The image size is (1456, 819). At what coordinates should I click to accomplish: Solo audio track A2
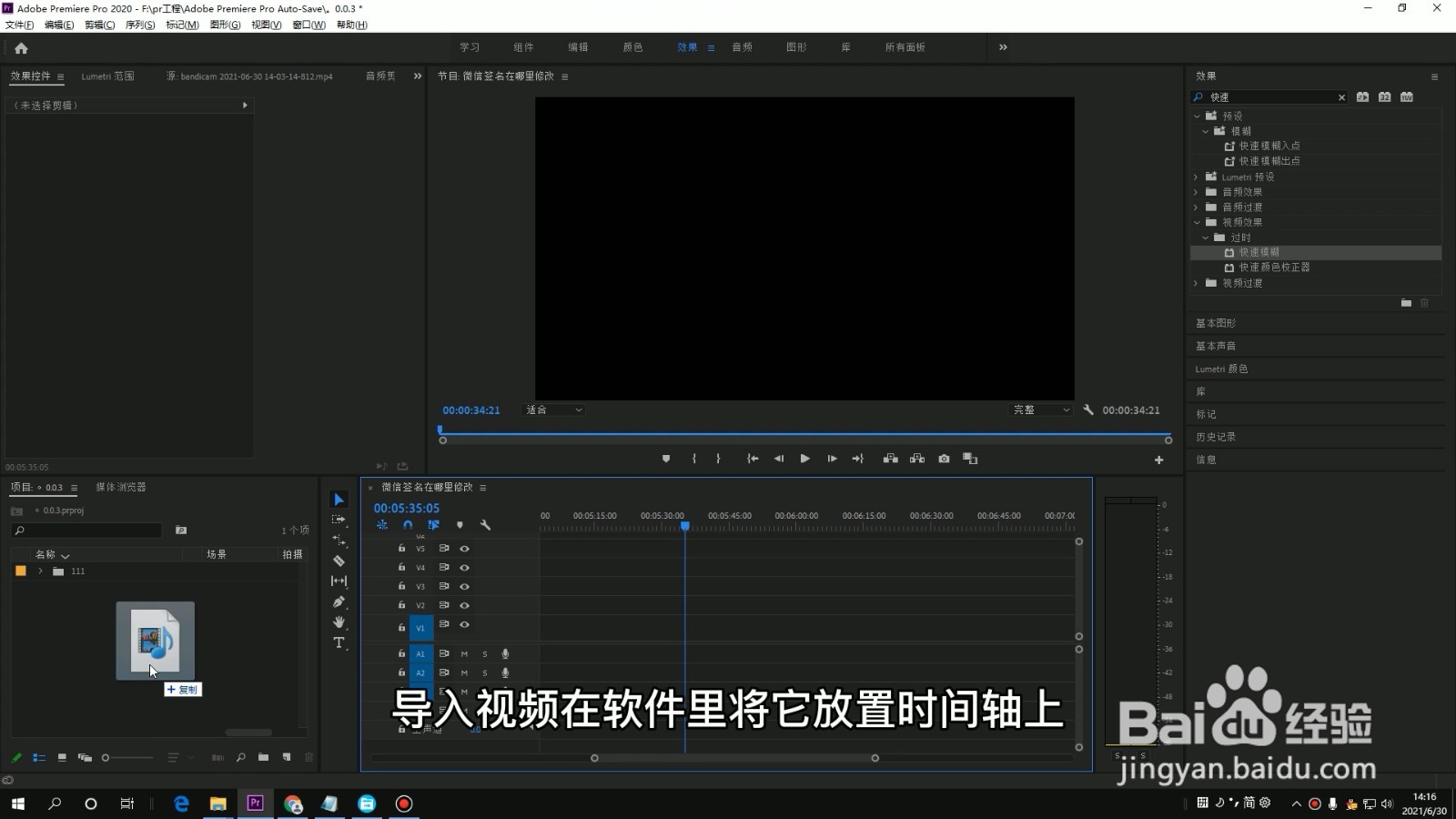click(x=485, y=672)
